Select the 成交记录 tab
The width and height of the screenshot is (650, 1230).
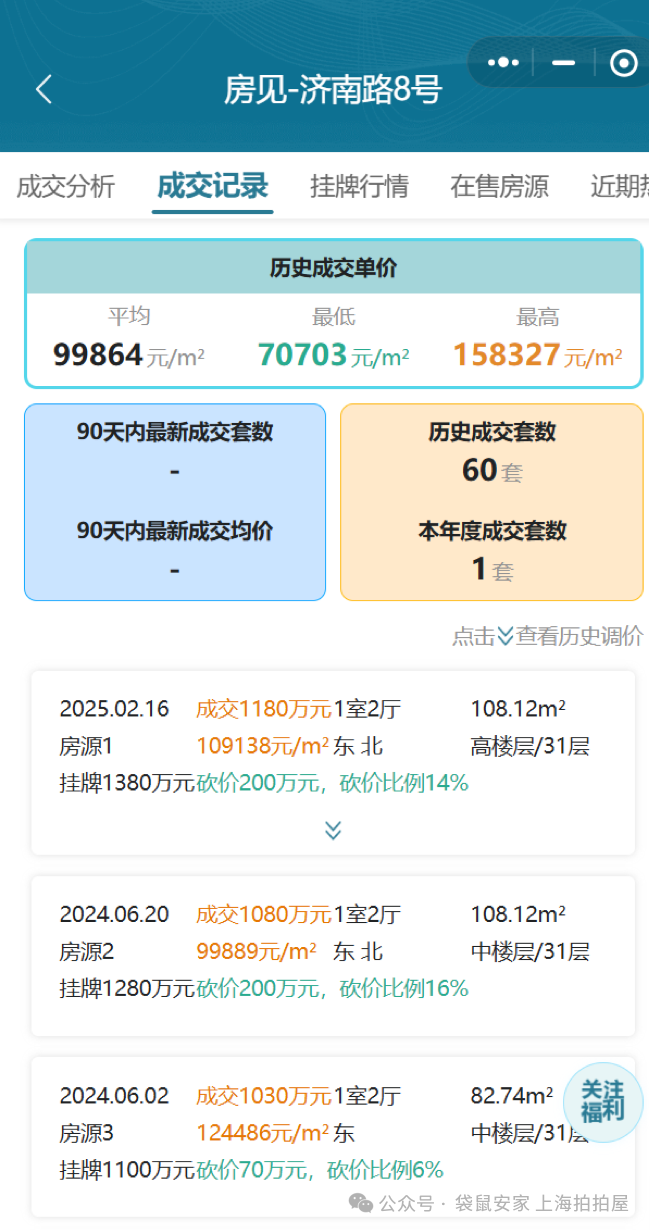click(x=212, y=186)
